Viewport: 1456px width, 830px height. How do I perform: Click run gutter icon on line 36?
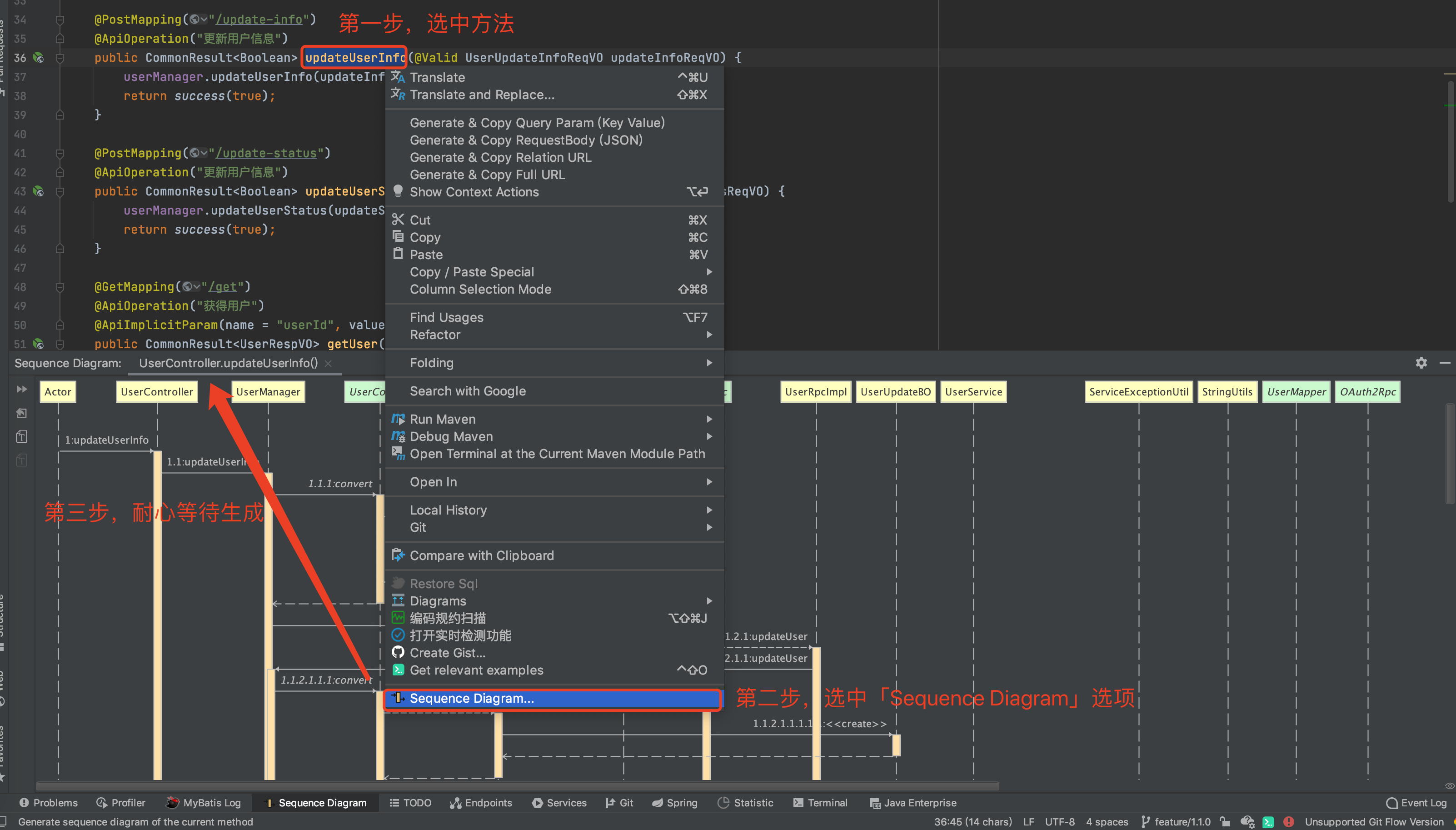point(38,58)
